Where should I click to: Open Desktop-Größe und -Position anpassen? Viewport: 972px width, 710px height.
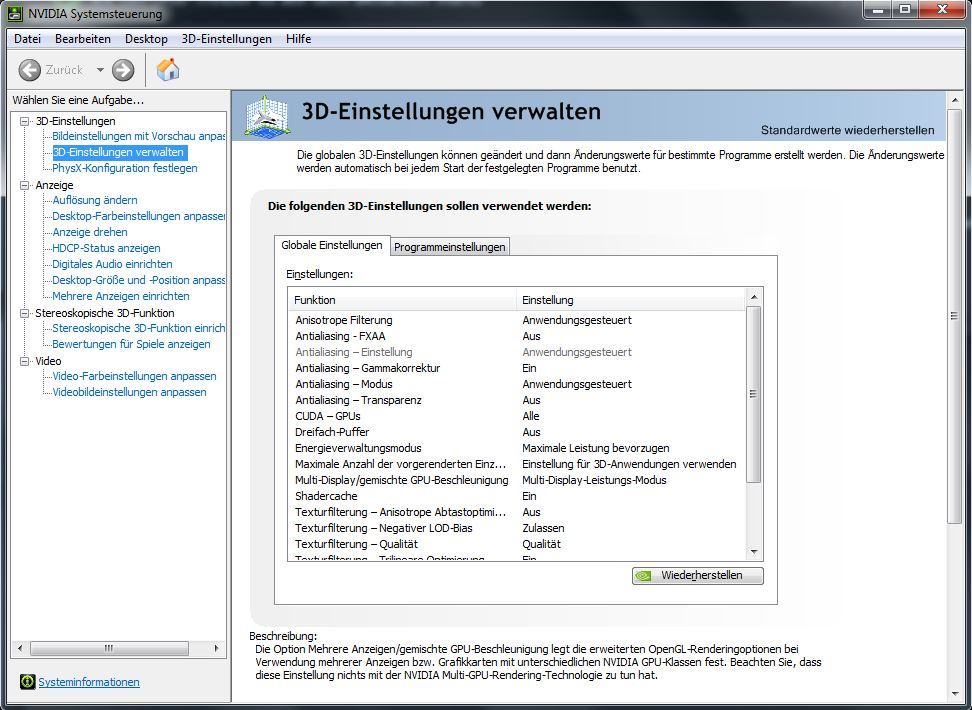tap(138, 280)
